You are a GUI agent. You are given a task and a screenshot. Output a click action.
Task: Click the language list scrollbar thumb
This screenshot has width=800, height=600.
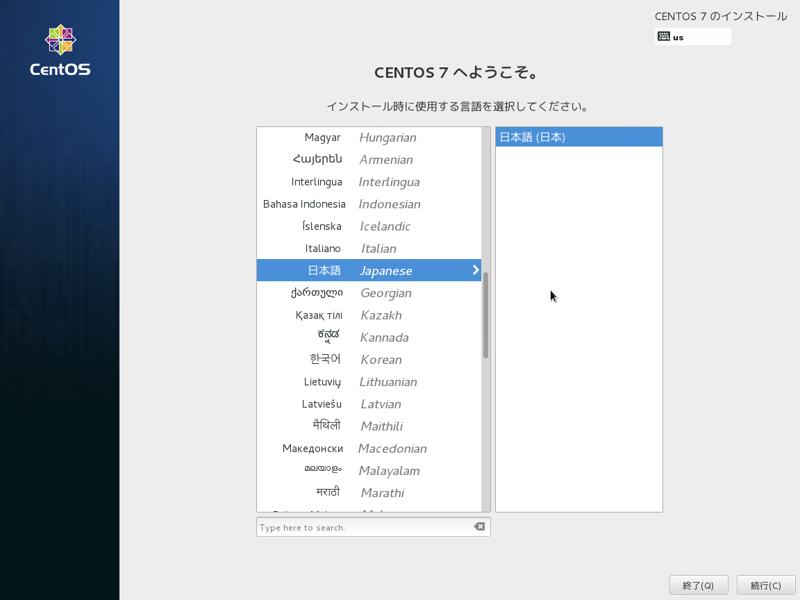coord(486,315)
